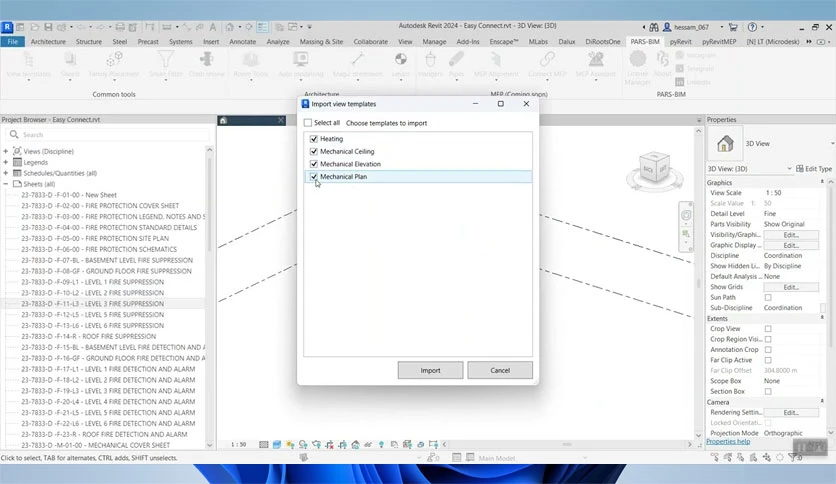Click the Default 3D View house icon
Viewport: 836px width, 484px height.
click(229, 27)
